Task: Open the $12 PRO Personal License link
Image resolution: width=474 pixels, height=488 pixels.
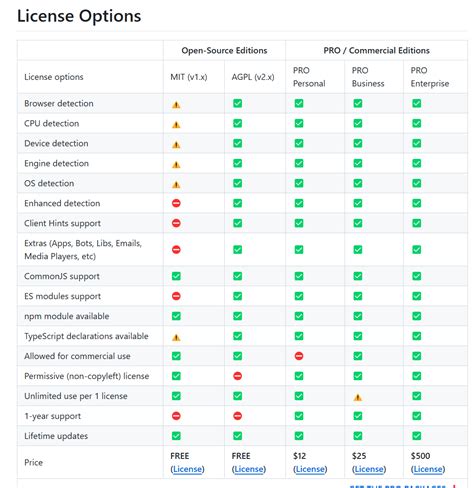Action: [x=310, y=469]
